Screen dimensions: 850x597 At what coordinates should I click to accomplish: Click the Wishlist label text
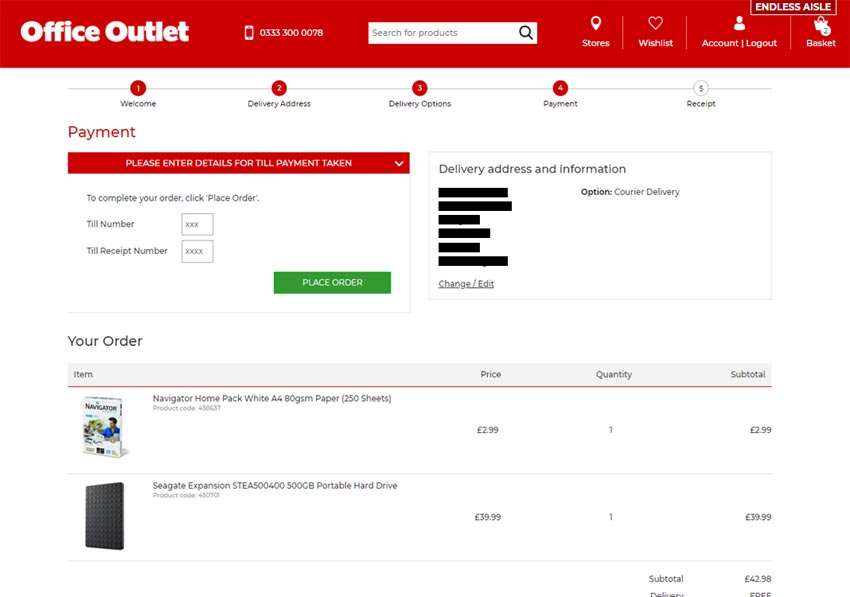point(655,43)
